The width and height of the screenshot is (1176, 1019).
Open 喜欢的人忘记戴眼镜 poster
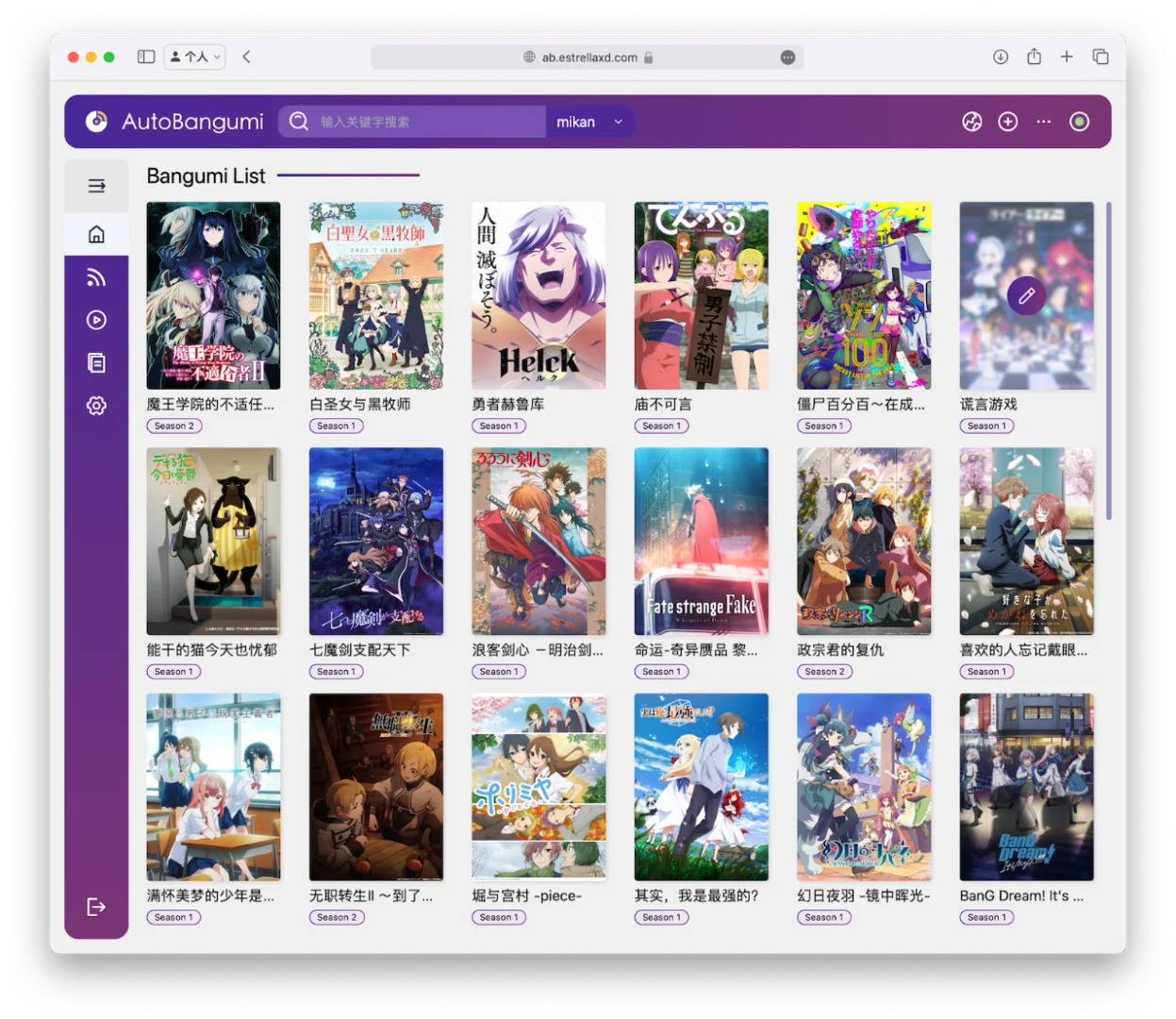[1027, 542]
